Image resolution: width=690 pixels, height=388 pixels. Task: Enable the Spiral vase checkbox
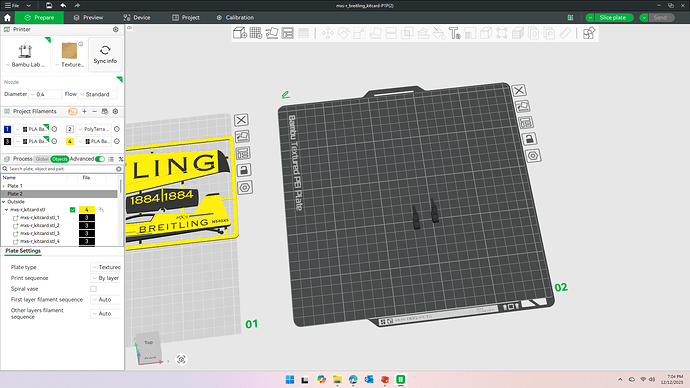coord(93,289)
